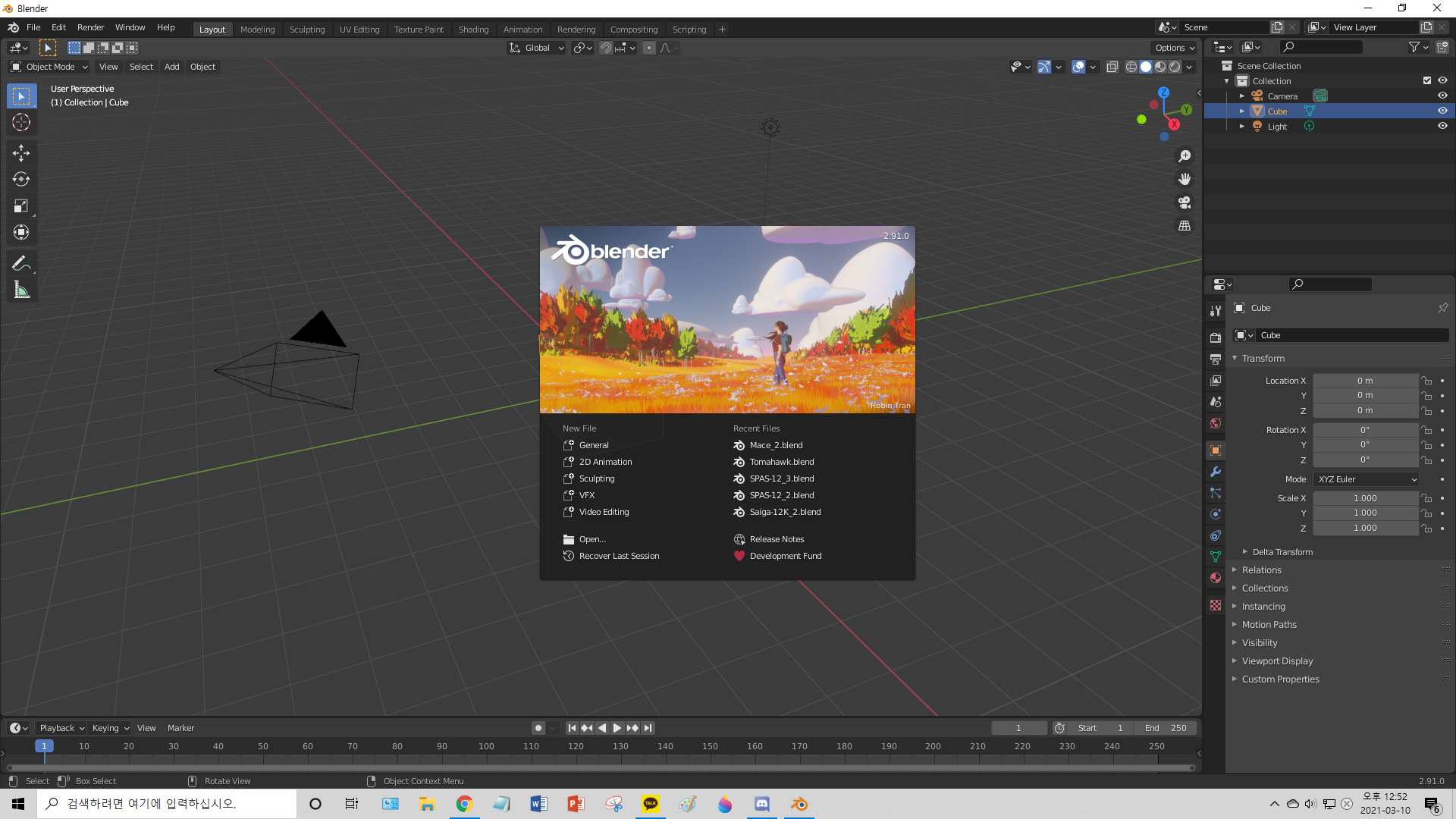
Task: Select the Annotate tool
Action: pos(21,263)
